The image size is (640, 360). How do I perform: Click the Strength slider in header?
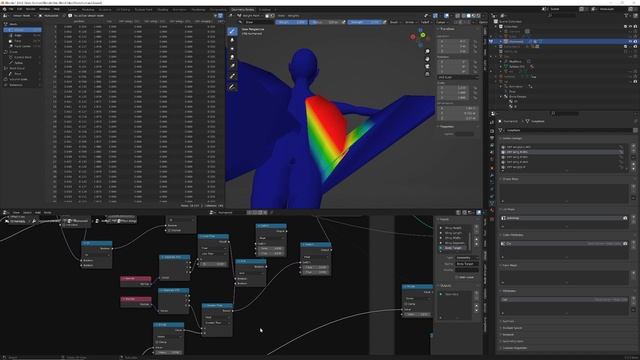coord(364,22)
